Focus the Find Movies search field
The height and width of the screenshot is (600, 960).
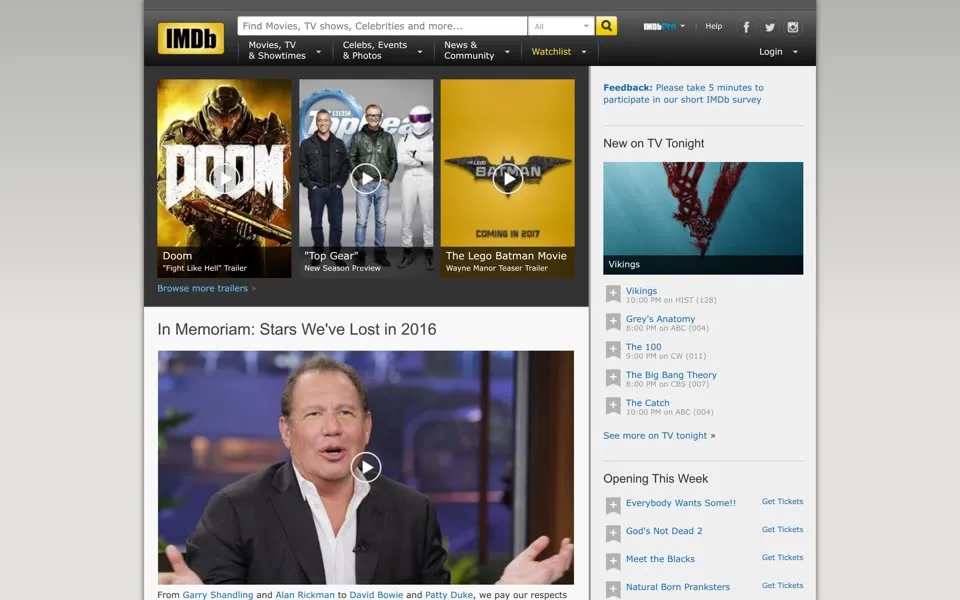click(x=382, y=26)
